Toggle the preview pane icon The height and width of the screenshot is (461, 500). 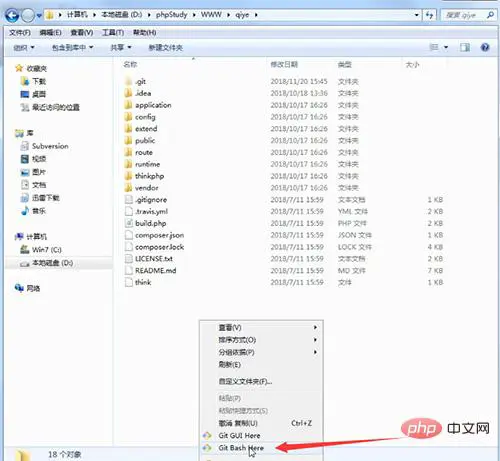(x=465, y=47)
